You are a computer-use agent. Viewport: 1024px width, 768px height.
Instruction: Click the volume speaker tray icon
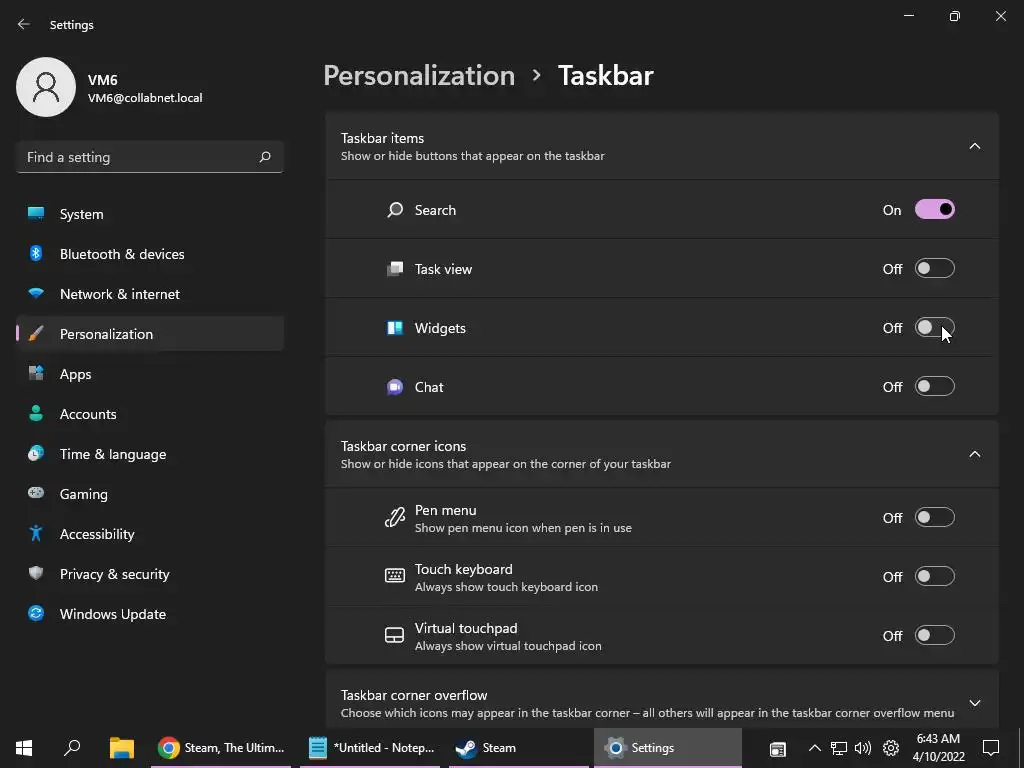pyautogui.click(x=863, y=748)
